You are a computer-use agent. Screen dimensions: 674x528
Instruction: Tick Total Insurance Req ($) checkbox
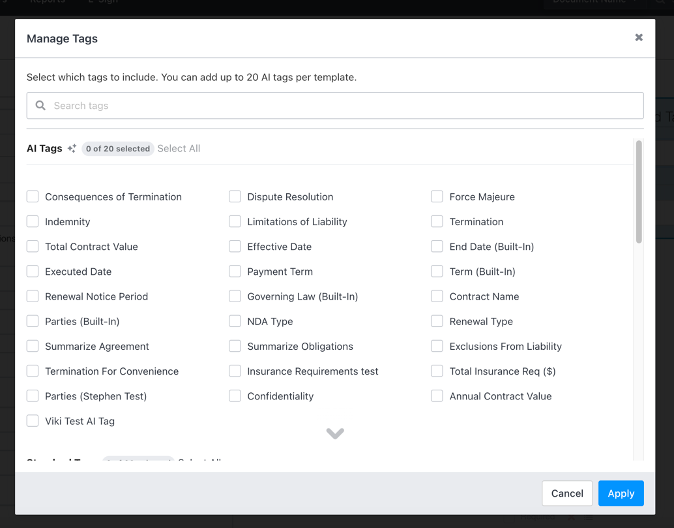pos(437,371)
